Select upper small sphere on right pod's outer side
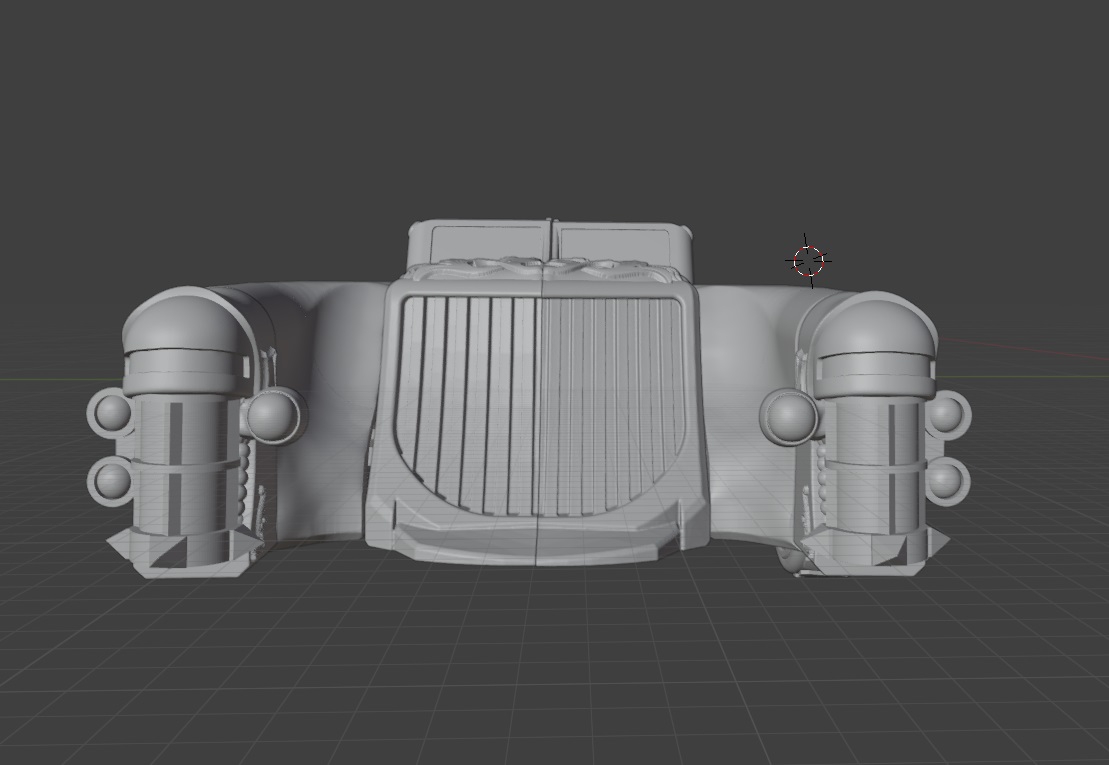Screen dimensions: 1109x765 point(946,413)
